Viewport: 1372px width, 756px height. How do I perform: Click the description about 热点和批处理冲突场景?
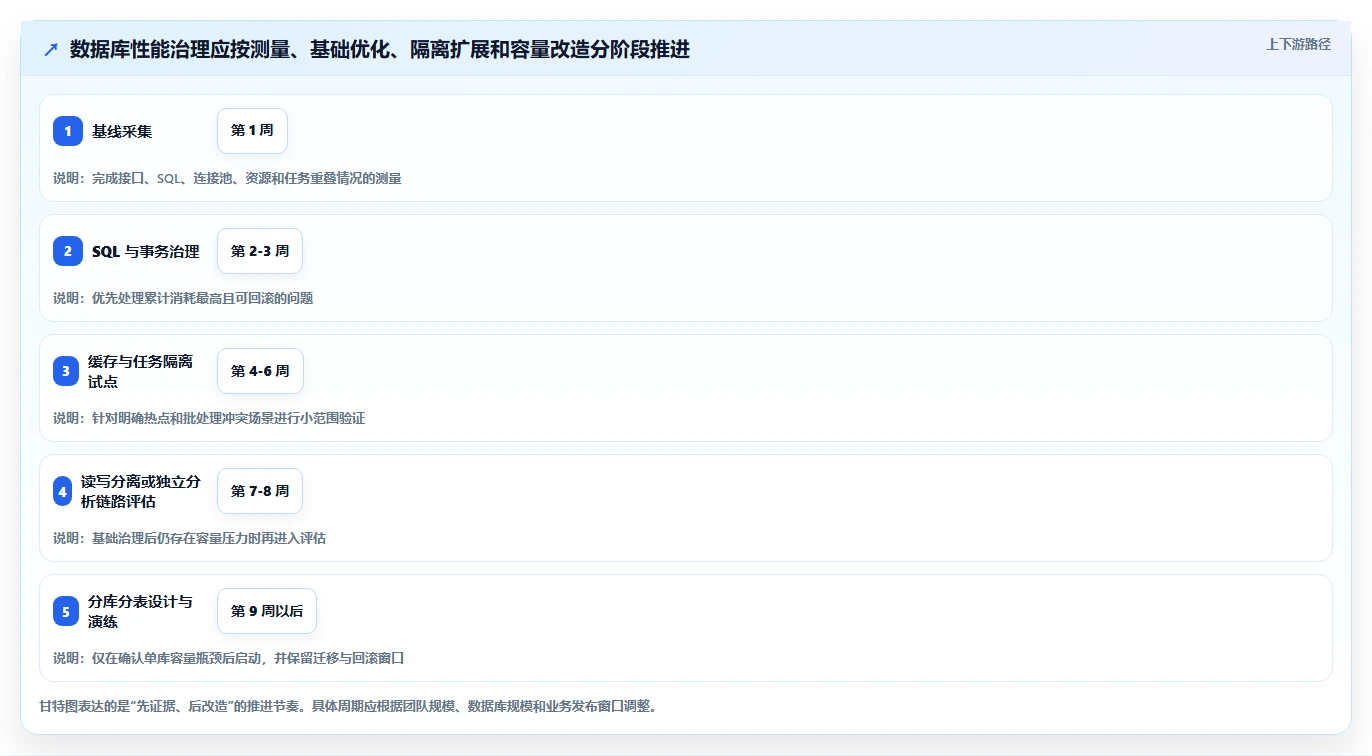[x=209, y=418]
